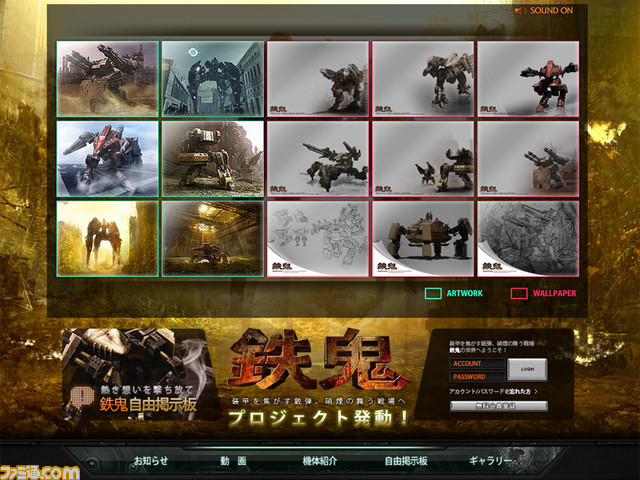Select the wallpaper showing two mechs
This screenshot has height=480, width=640.
point(423,159)
